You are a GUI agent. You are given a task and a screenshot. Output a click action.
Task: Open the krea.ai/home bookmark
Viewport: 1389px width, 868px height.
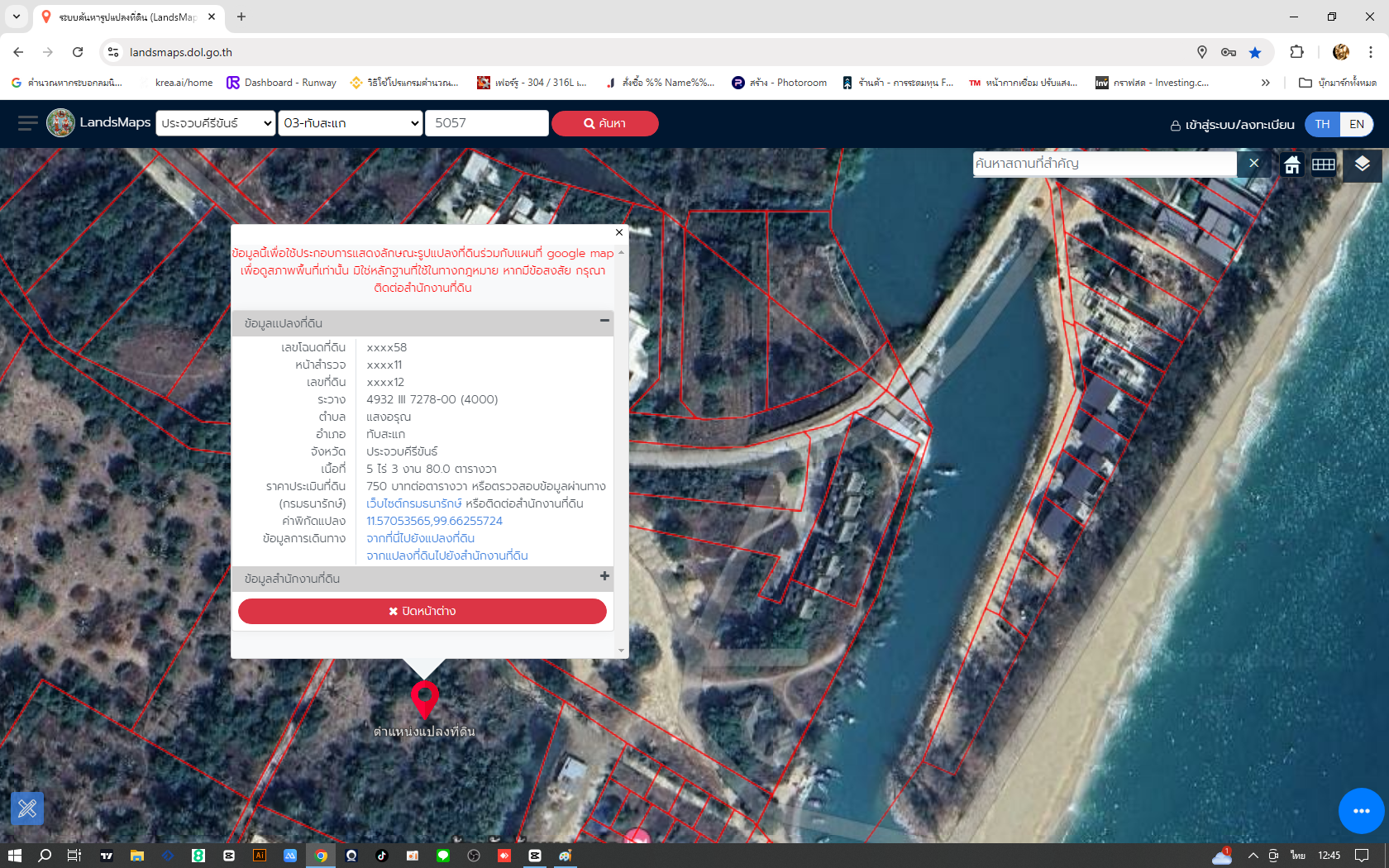[x=183, y=83]
